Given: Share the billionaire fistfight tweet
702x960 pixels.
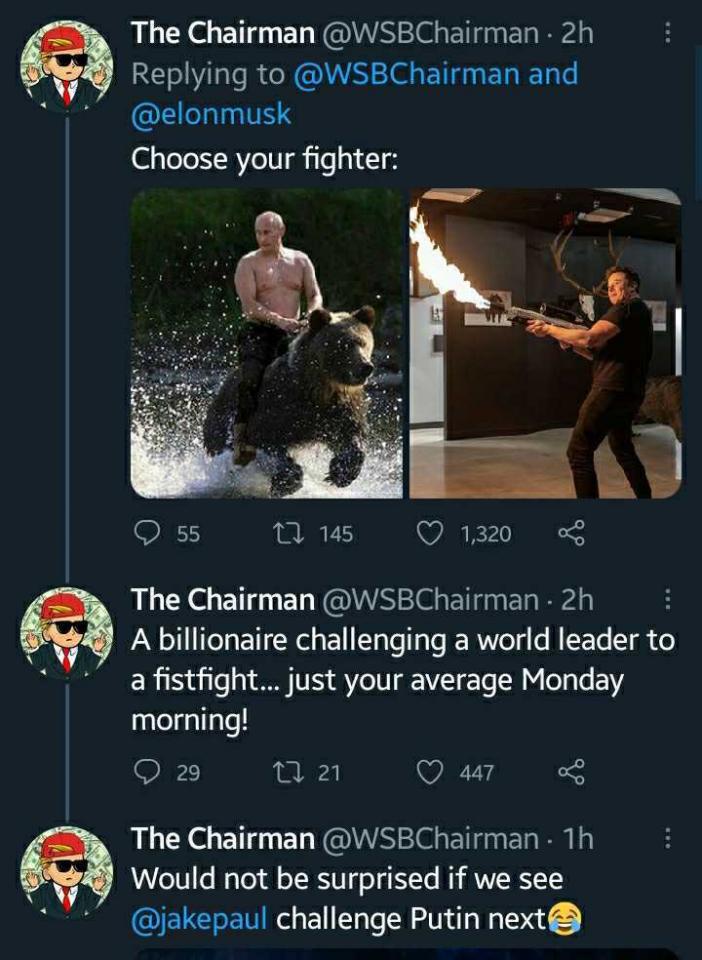Looking at the screenshot, I should click(570, 771).
